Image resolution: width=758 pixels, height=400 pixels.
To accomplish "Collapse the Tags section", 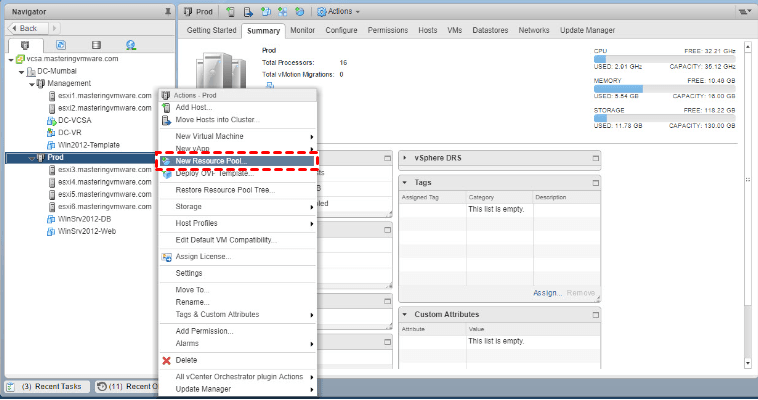I will point(405,182).
